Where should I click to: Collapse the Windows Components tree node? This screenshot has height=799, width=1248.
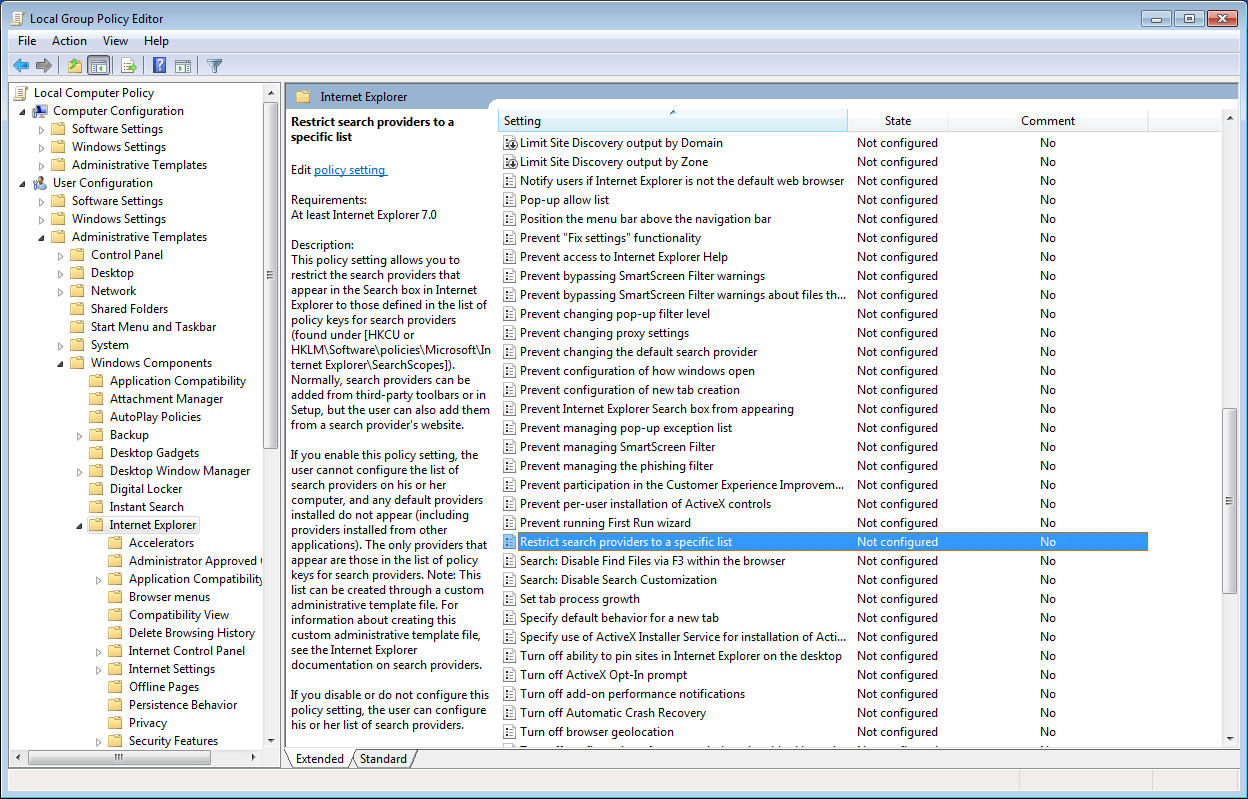[x=61, y=363]
